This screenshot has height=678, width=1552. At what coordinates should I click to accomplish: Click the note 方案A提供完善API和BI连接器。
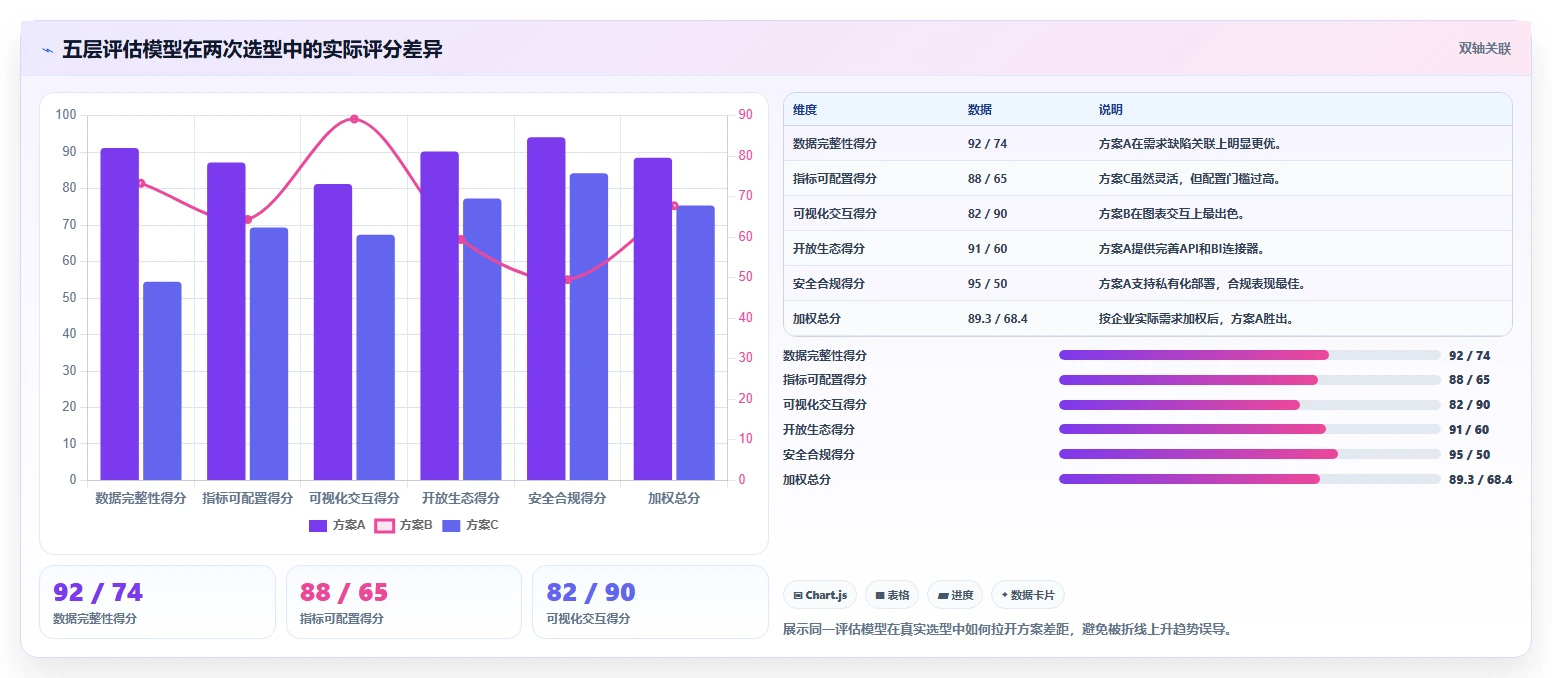pos(1185,249)
